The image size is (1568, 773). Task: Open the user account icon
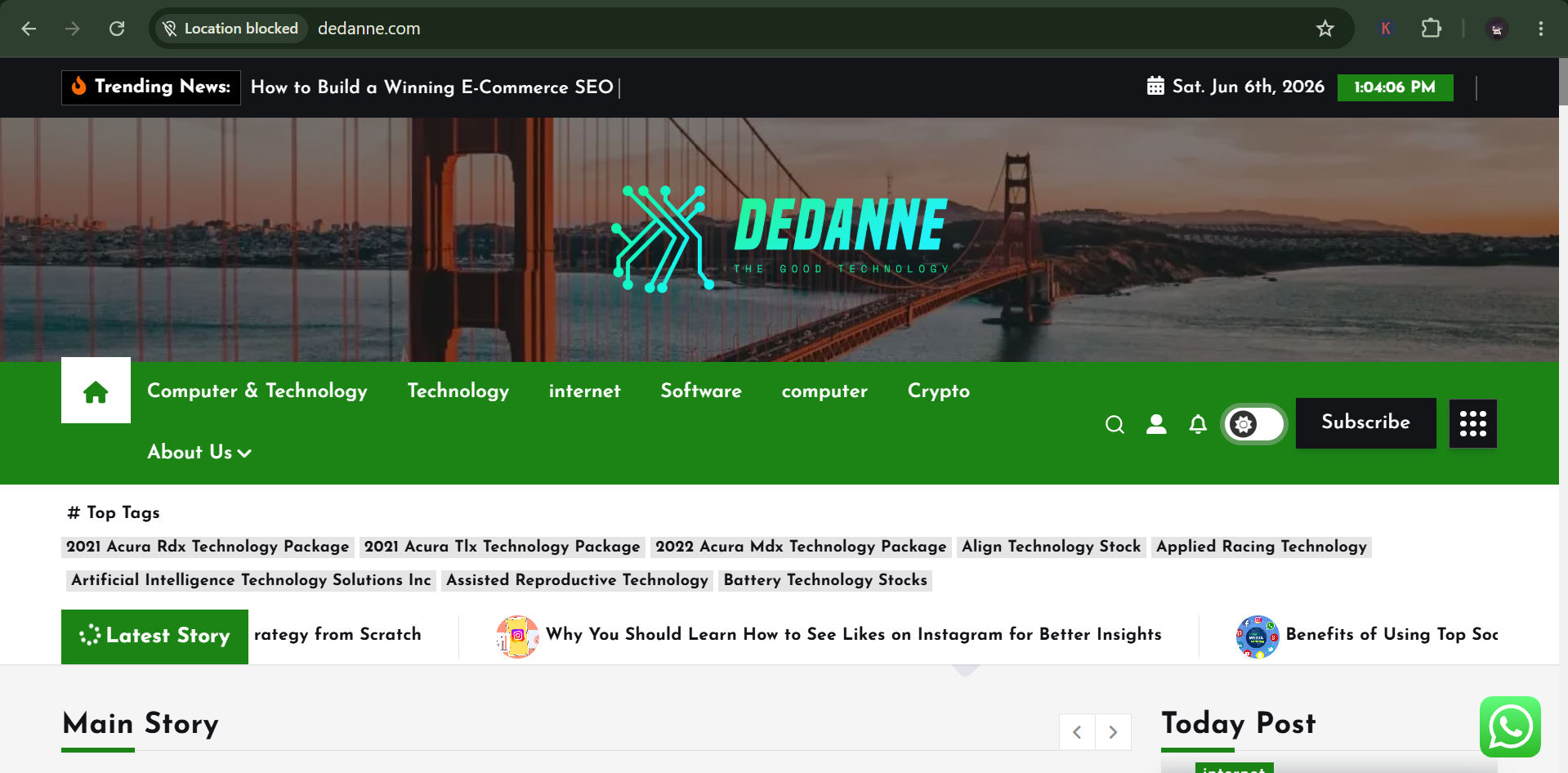[x=1156, y=424]
